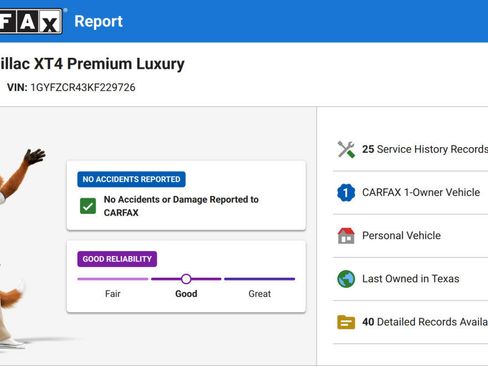The height and width of the screenshot is (366, 488).
Task: Choose the Good reliability label
Action: coord(186,294)
